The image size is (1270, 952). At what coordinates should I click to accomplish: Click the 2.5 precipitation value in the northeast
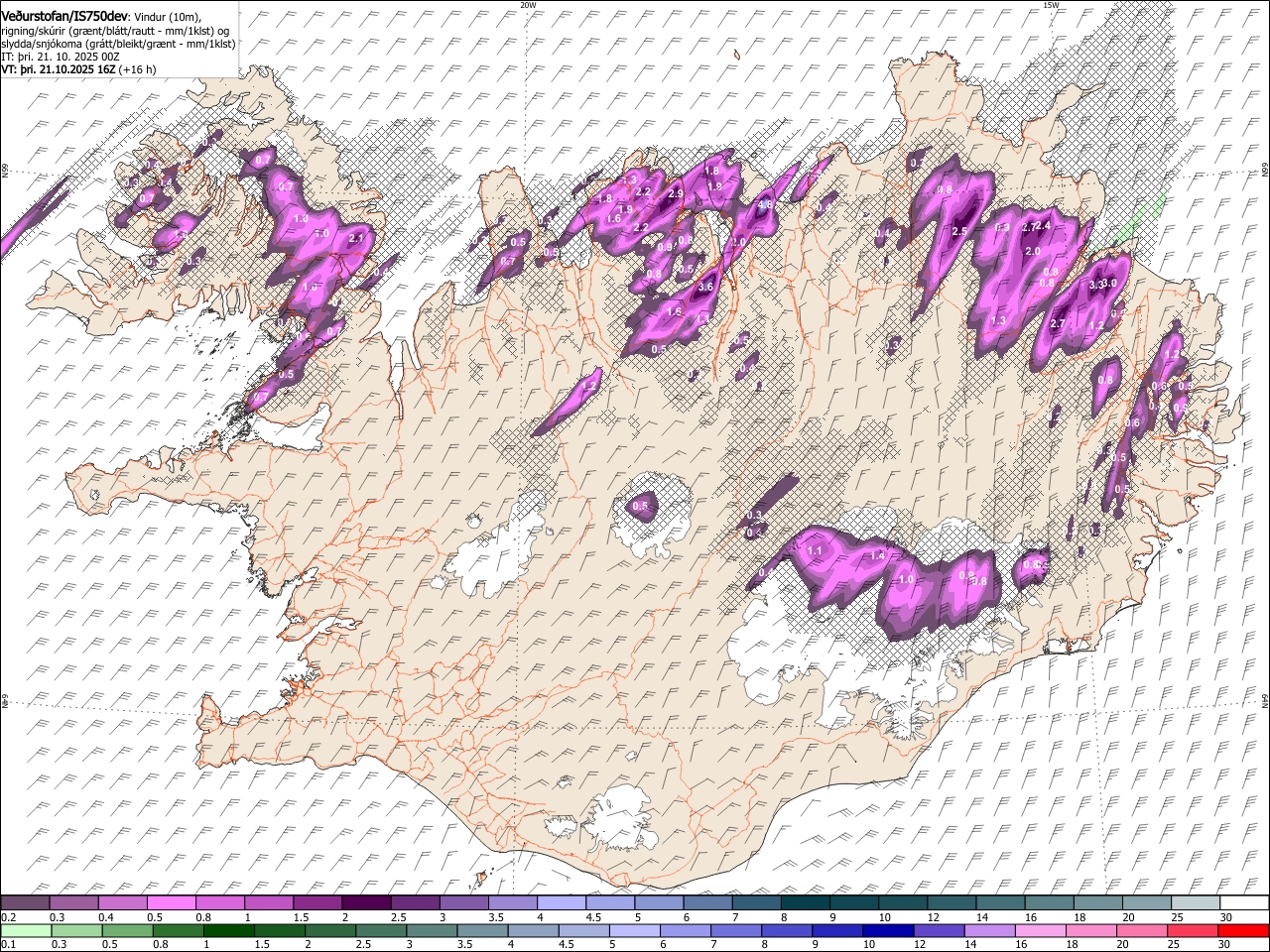pos(959,231)
